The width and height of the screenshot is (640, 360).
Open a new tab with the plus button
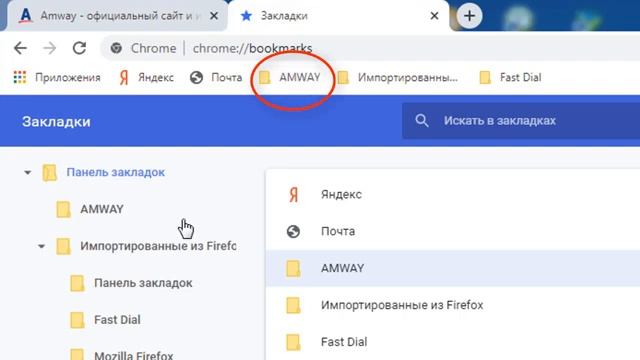pyautogui.click(x=469, y=16)
